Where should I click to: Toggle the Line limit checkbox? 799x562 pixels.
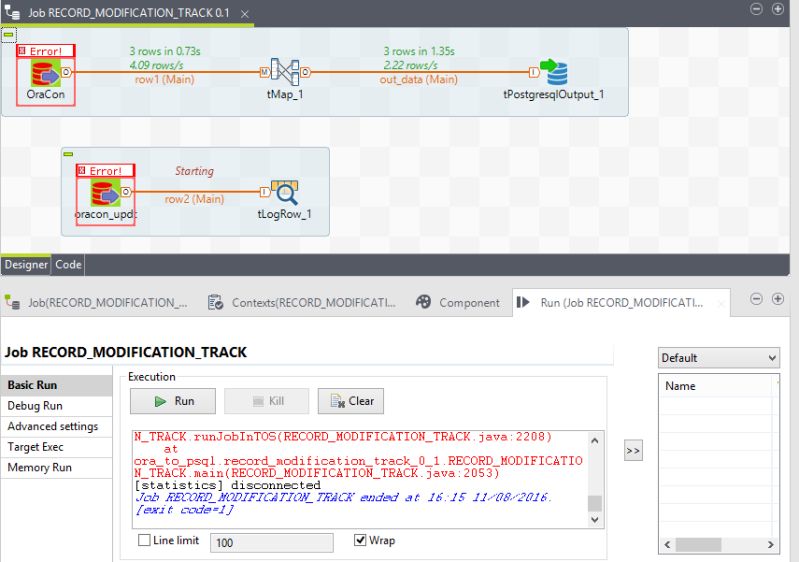[145, 540]
